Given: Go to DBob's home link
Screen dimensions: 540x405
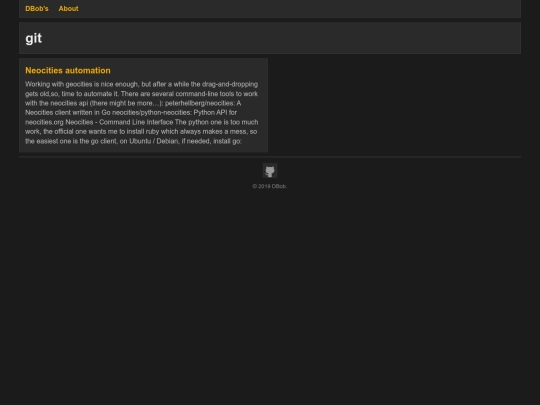Looking at the screenshot, I should click(37, 9).
